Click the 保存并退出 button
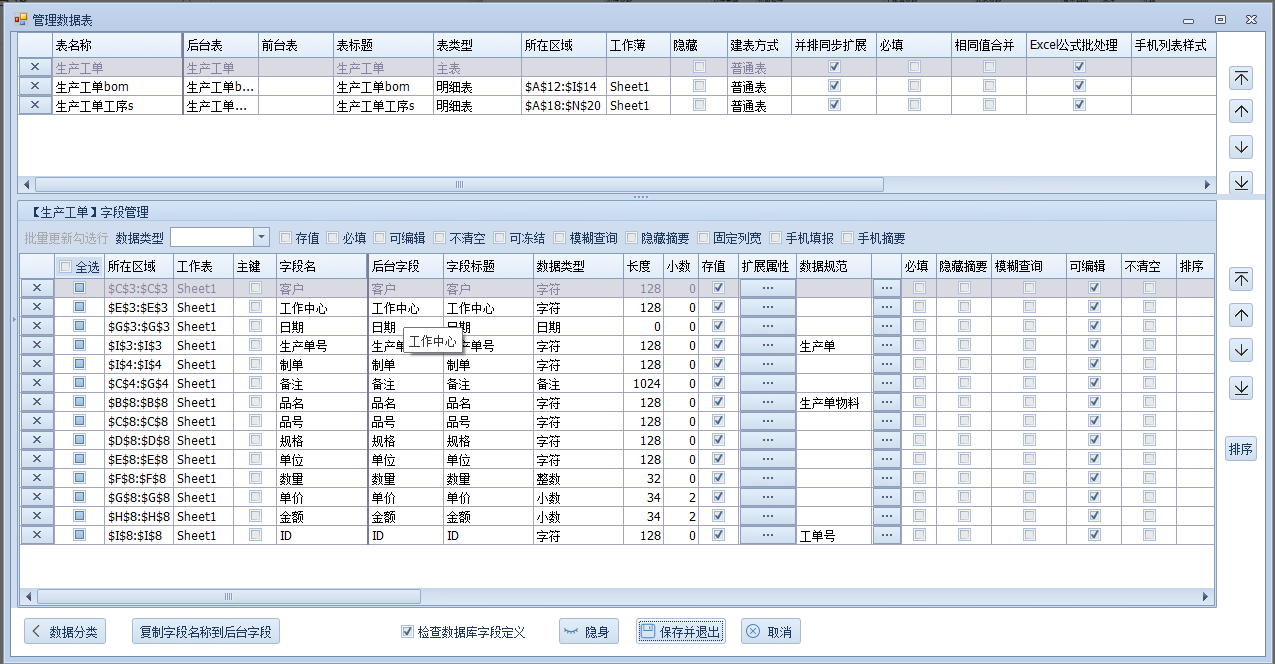Viewport: 1275px width, 664px height. click(x=680, y=632)
